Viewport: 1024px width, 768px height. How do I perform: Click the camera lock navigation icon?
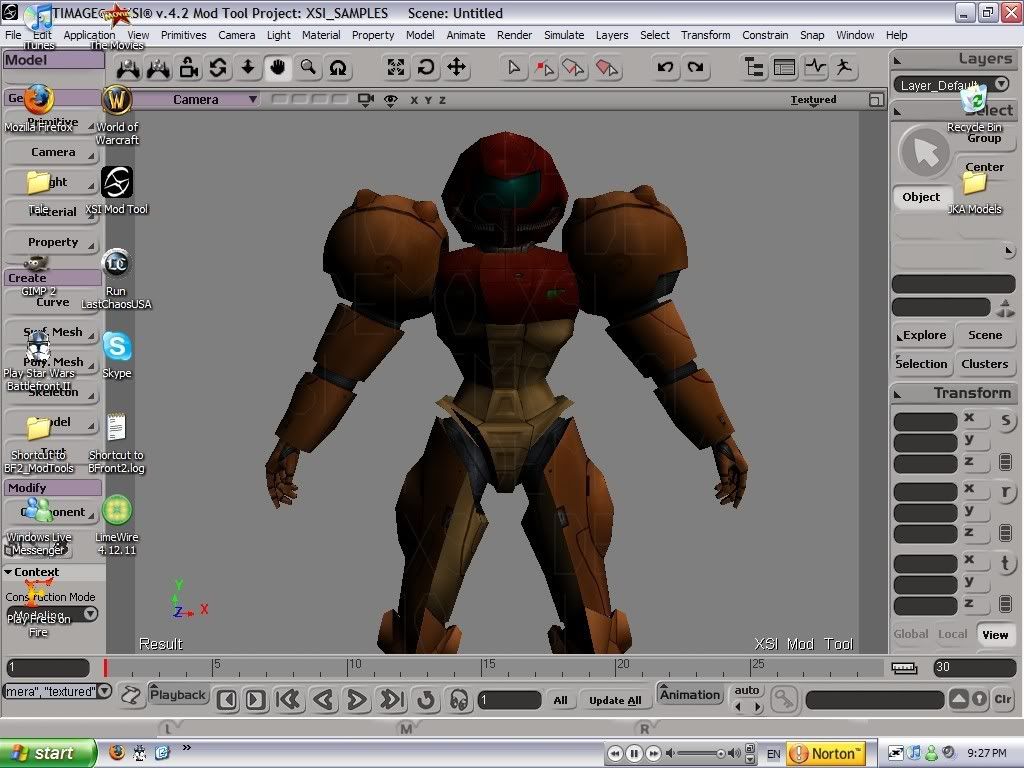tap(188, 67)
